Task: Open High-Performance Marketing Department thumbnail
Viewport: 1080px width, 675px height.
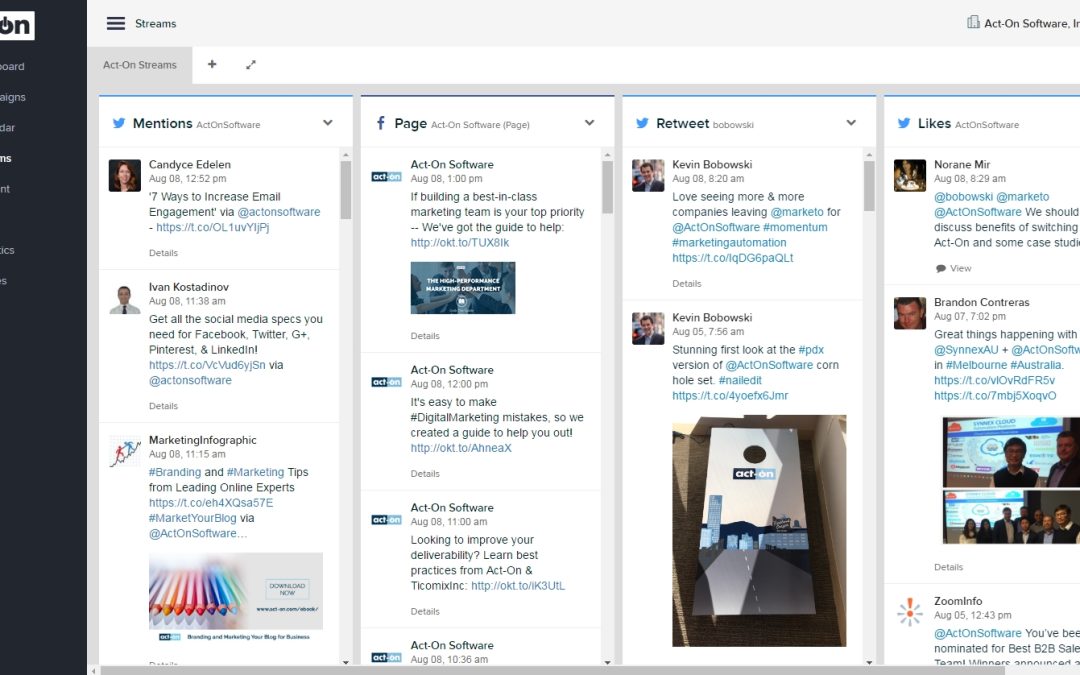Action: coord(463,288)
